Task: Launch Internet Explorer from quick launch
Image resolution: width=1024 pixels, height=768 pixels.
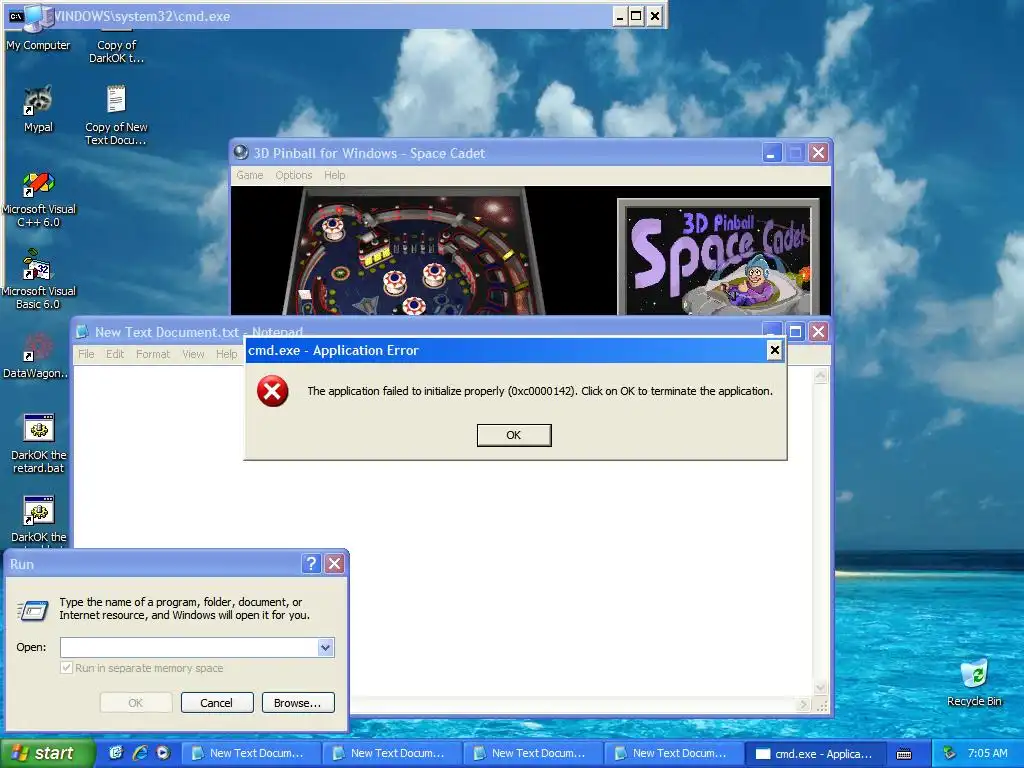Action: click(140, 753)
